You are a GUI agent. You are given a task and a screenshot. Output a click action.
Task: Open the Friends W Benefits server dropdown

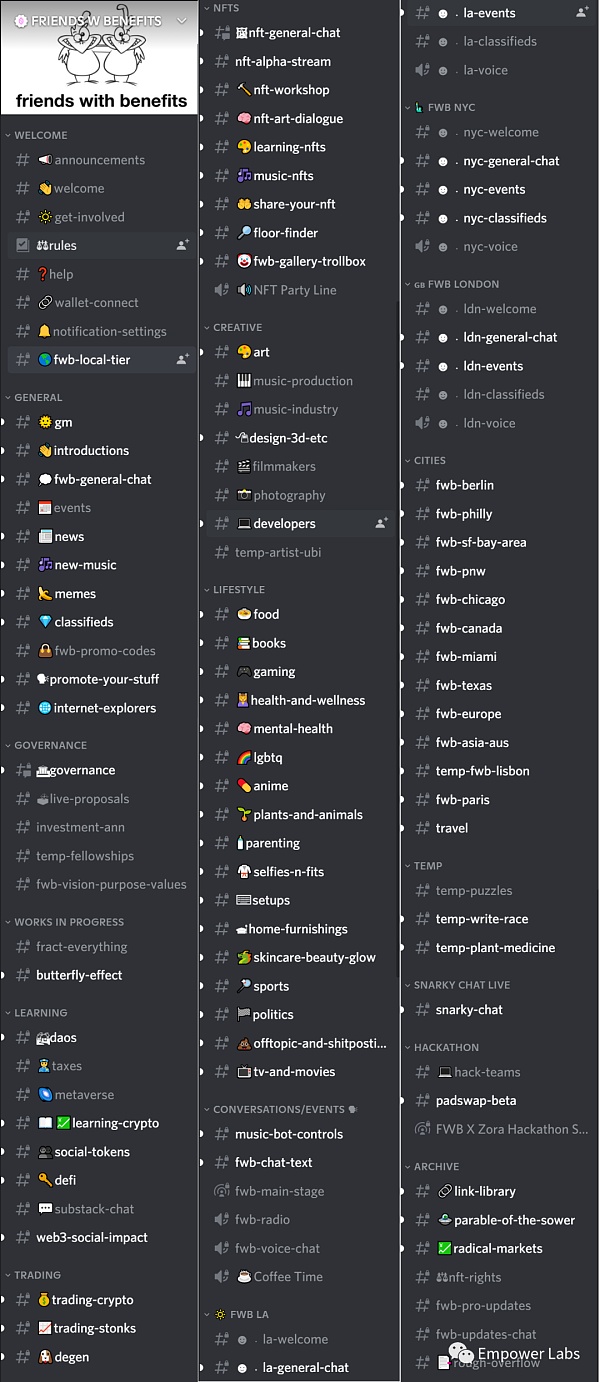181,20
